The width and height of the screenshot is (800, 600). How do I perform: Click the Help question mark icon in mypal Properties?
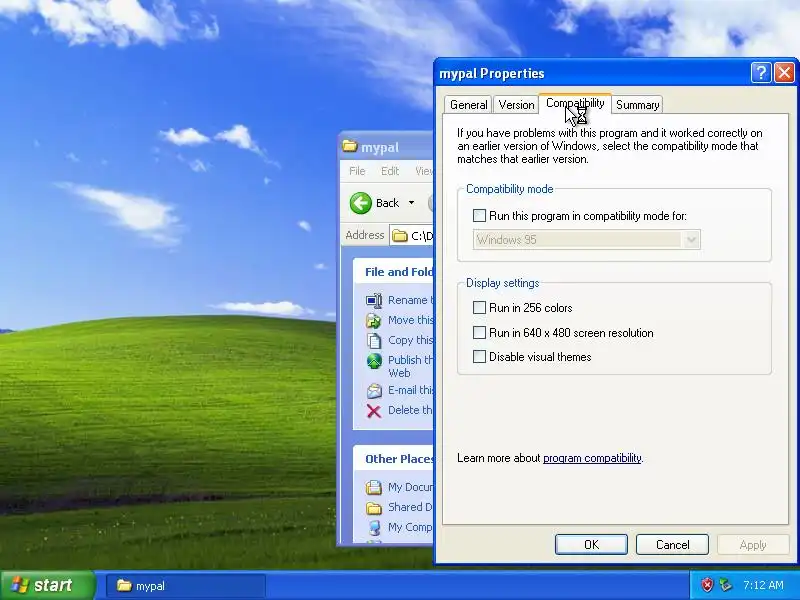pos(761,73)
